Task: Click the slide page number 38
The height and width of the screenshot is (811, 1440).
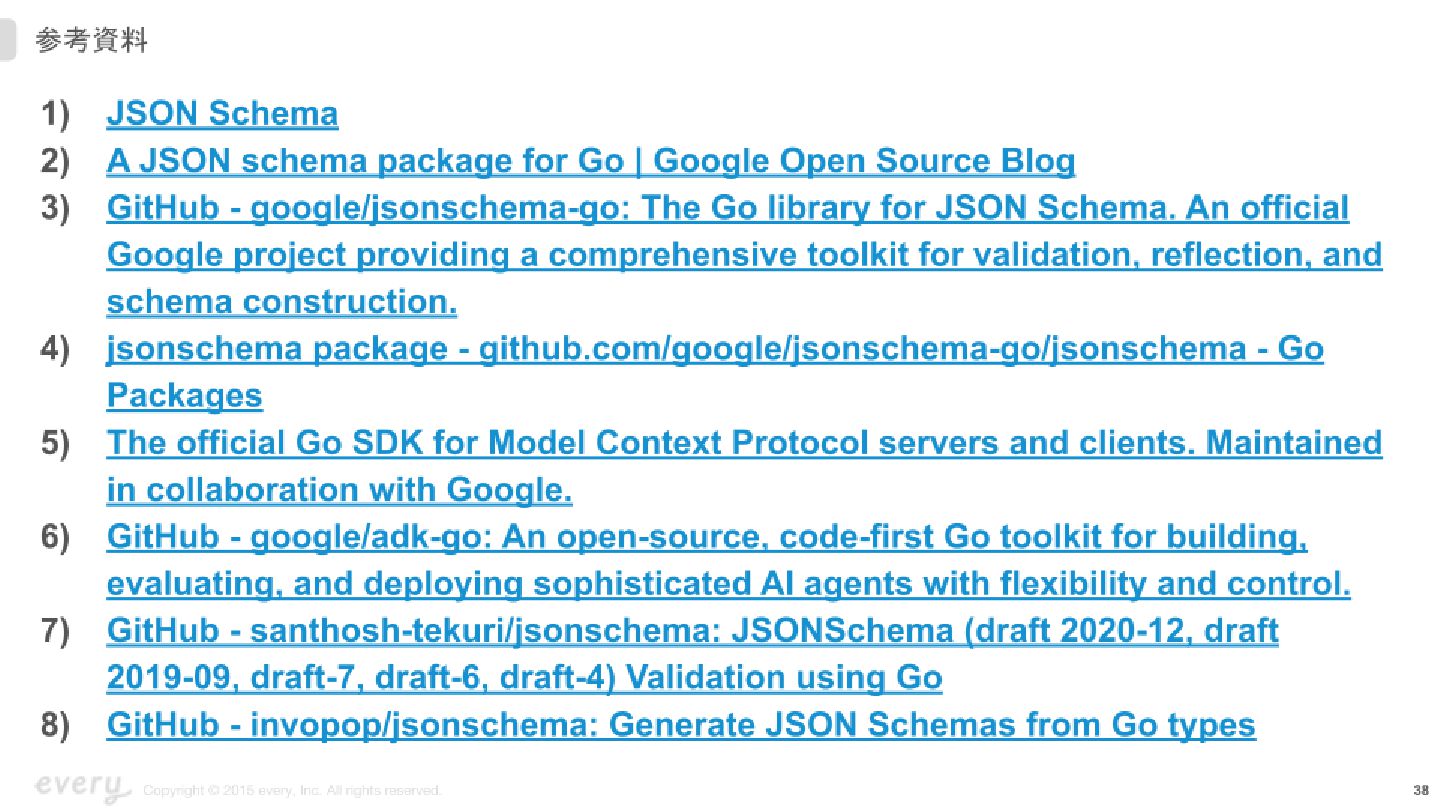Action: [x=1421, y=790]
